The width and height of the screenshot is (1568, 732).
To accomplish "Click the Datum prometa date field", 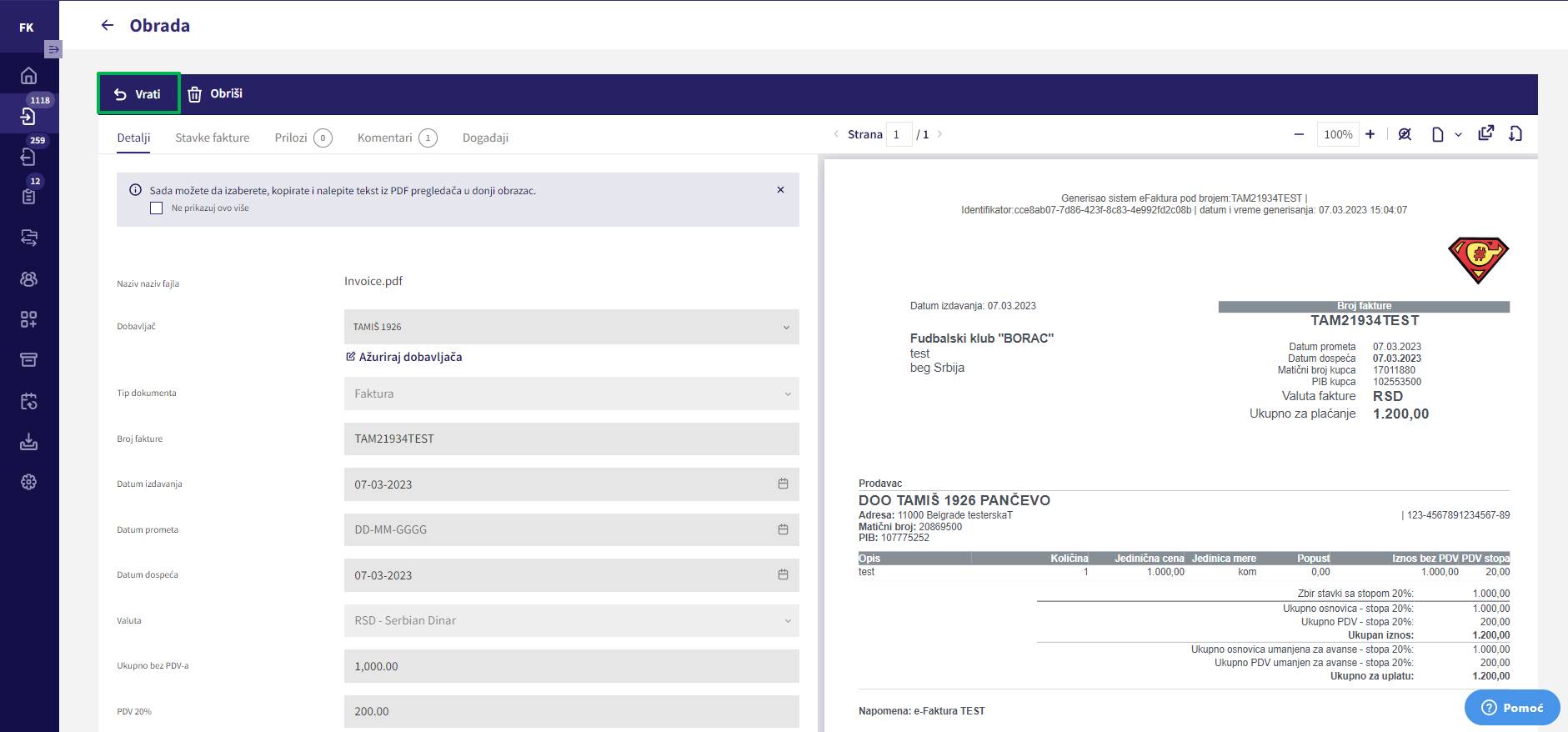I will click(x=571, y=529).
